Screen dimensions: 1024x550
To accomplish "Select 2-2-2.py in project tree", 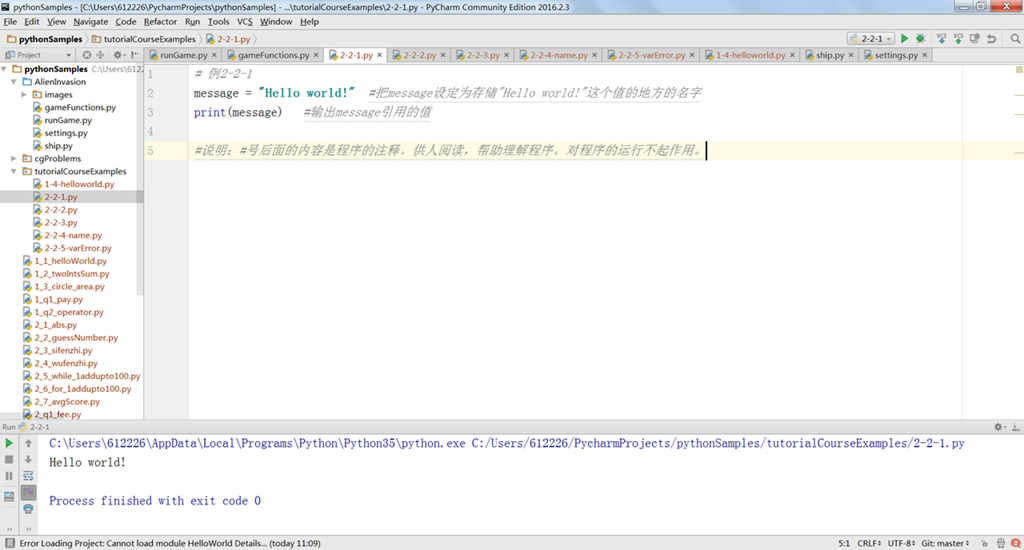I will click(x=61, y=210).
